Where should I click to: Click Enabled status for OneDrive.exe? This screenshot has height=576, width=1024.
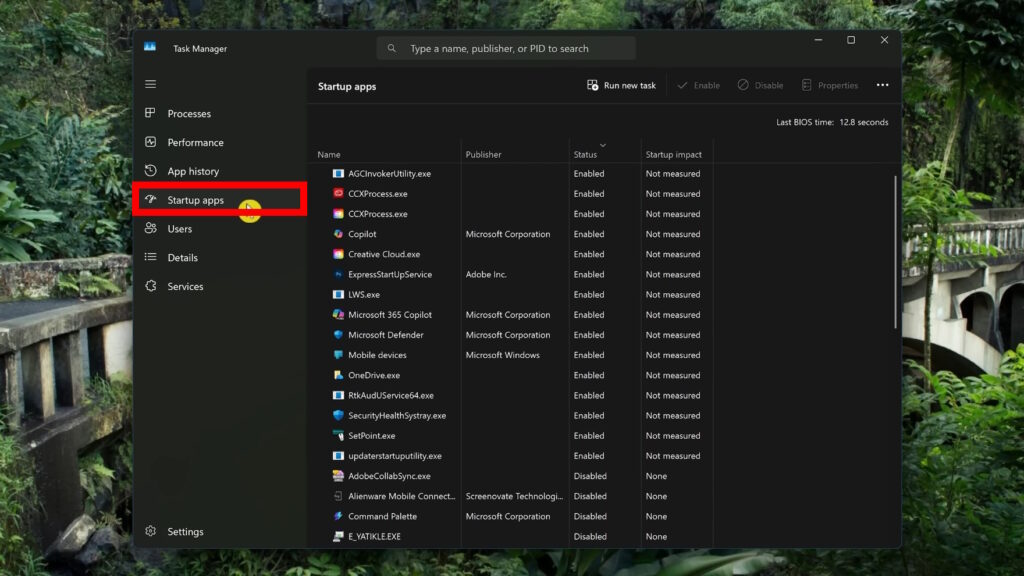pos(588,376)
